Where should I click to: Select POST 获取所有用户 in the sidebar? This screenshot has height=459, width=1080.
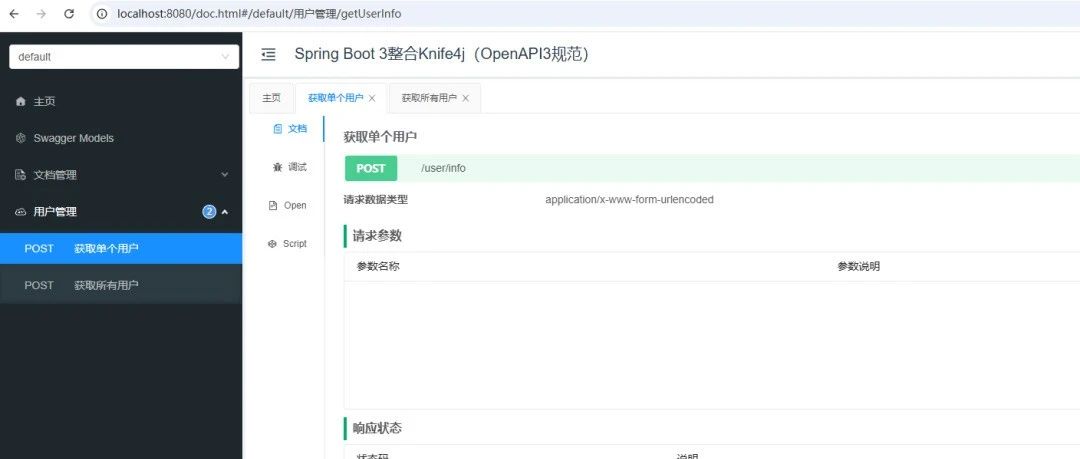coord(121,285)
